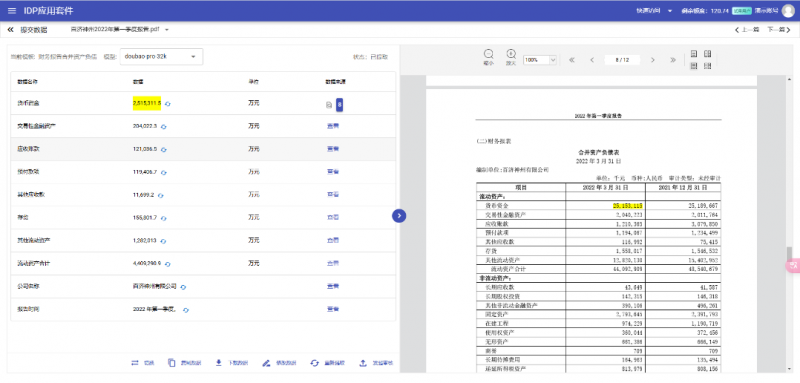Click the zoom out (缩小) magnifier icon
800x383 pixels.
(488, 54)
